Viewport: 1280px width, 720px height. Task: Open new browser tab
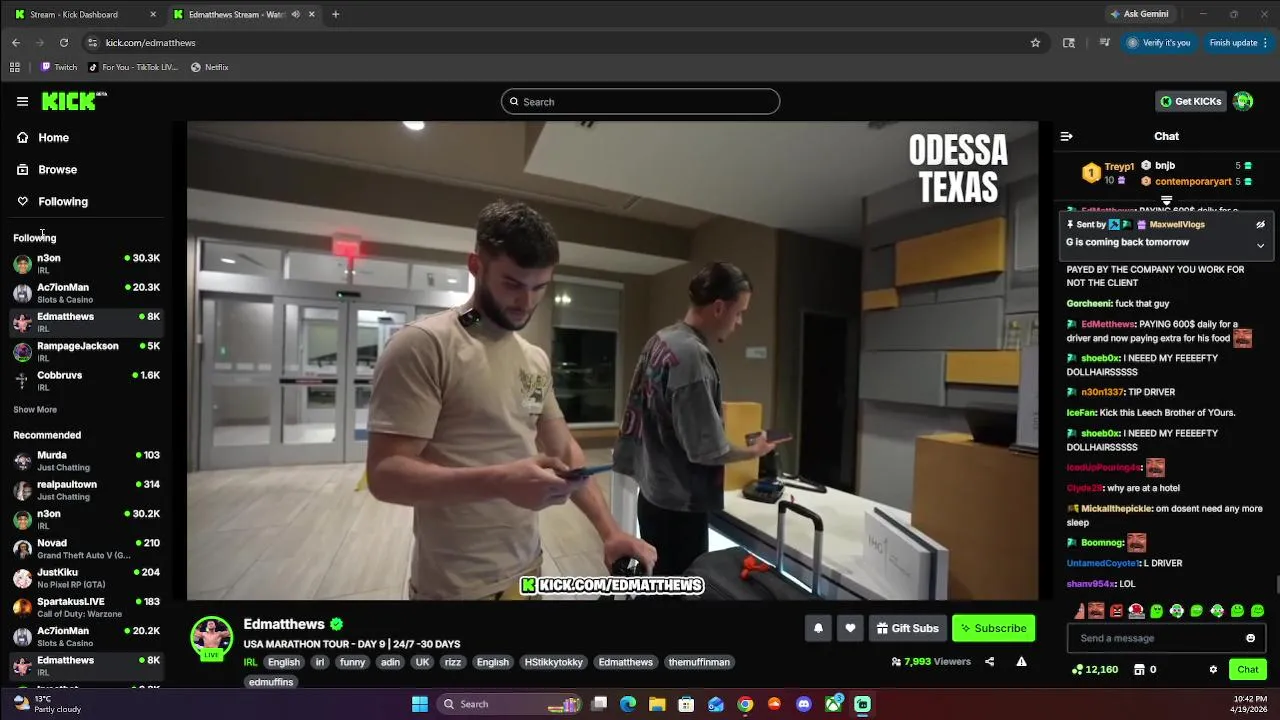(x=335, y=14)
